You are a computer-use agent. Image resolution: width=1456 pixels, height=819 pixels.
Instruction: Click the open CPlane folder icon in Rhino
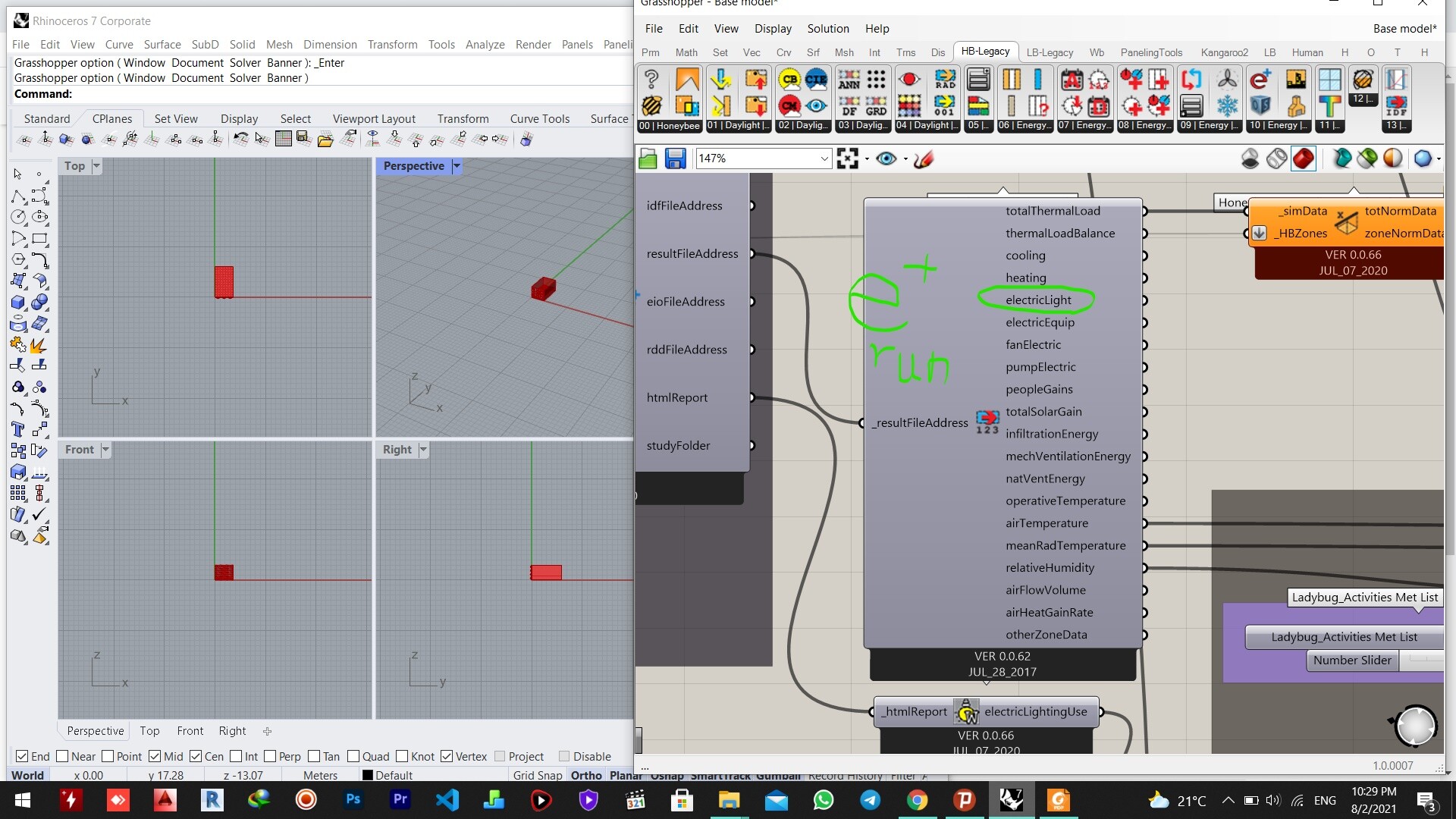click(325, 139)
